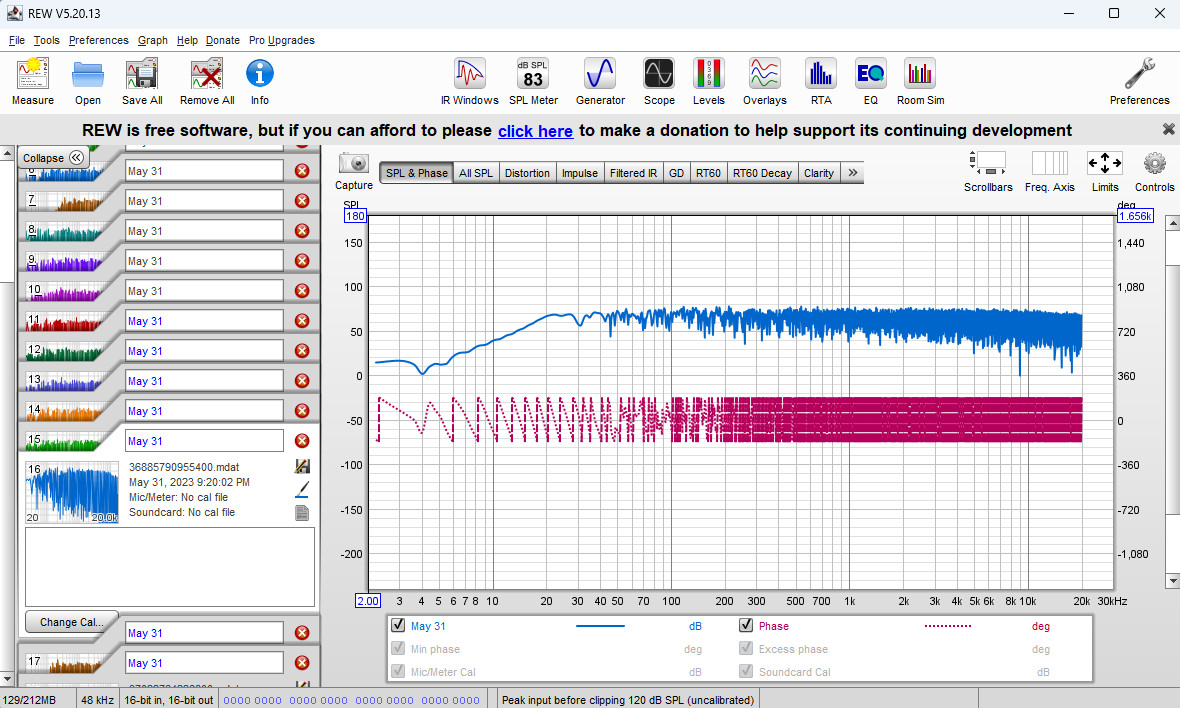1180x708 pixels.
Task: Click the Change Cal... button
Action: pyautogui.click(x=71, y=622)
